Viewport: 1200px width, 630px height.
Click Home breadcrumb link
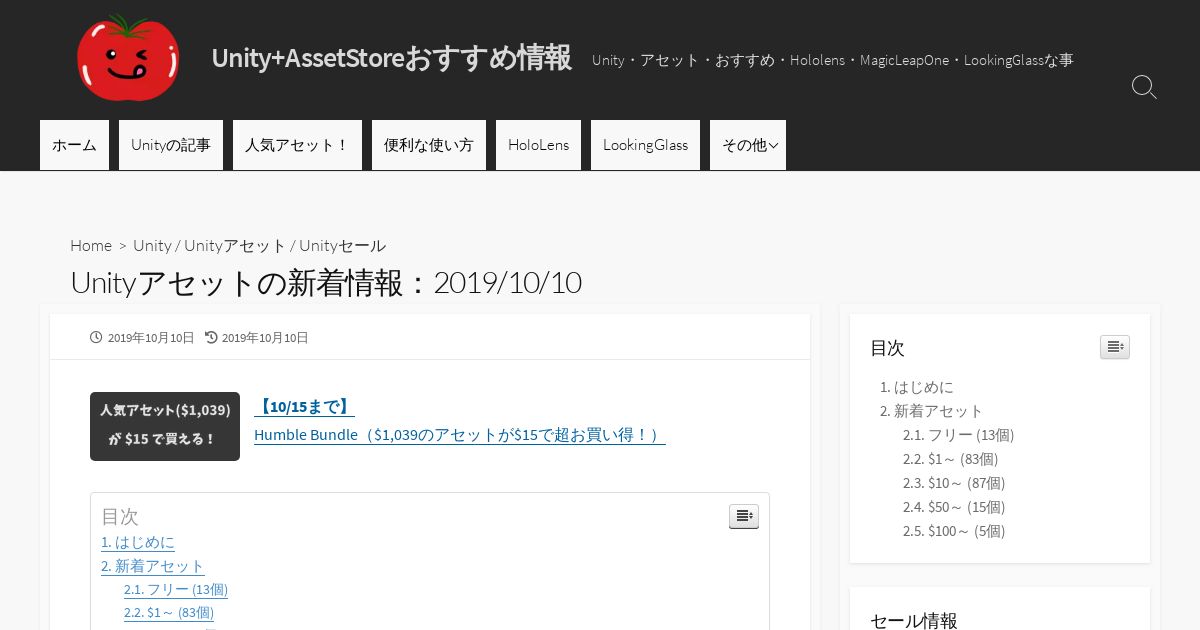[91, 245]
